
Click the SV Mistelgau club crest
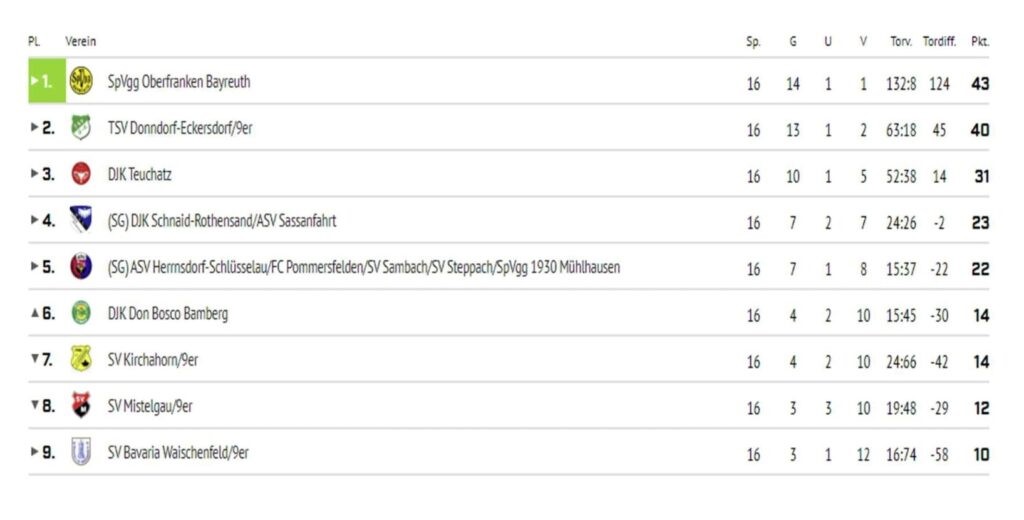tap(81, 406)
